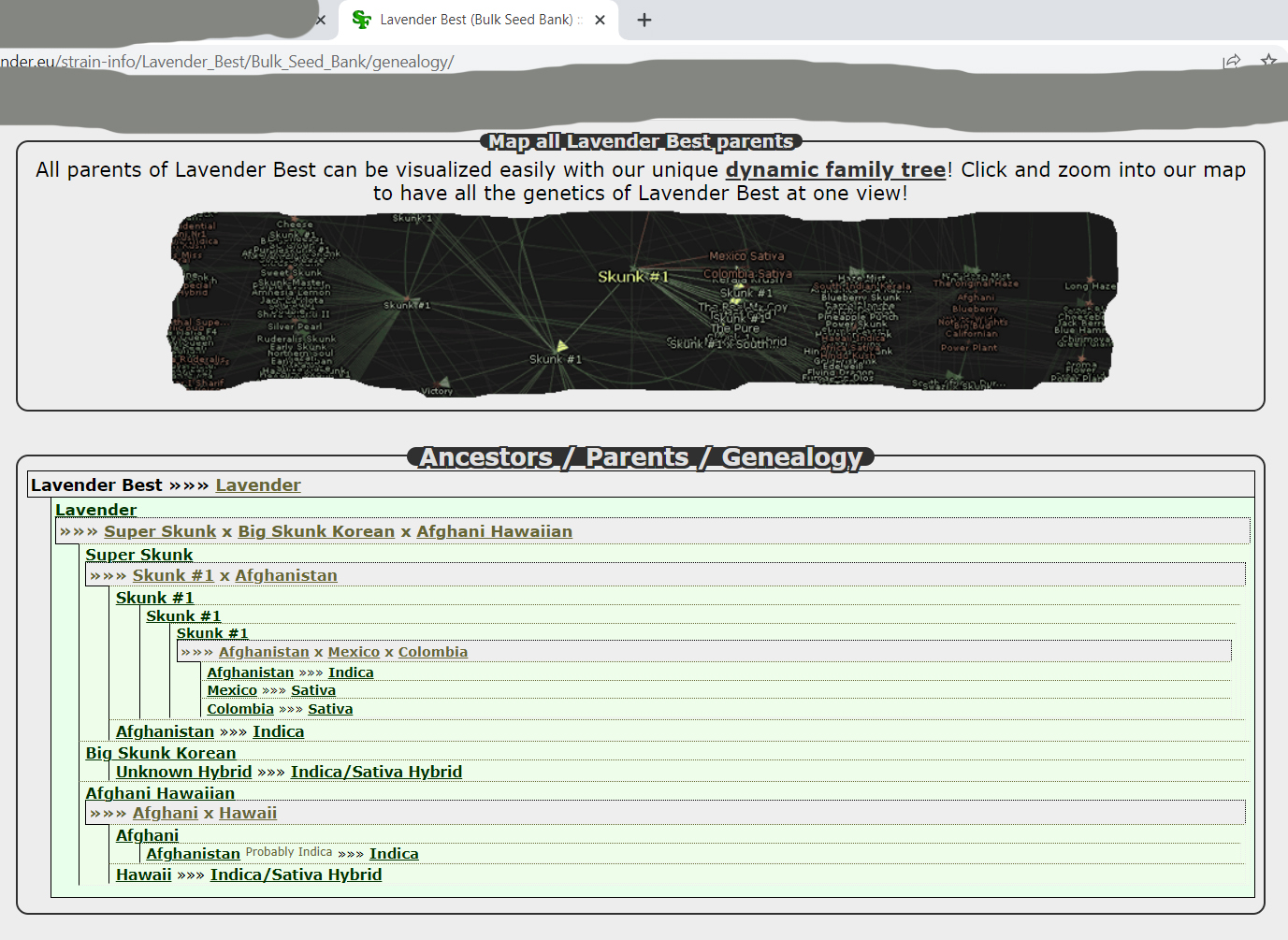This screenshot has width=1288, height=940.
Task: Open the Afghani Hawaiian tree heading
Action: [160, 793]
